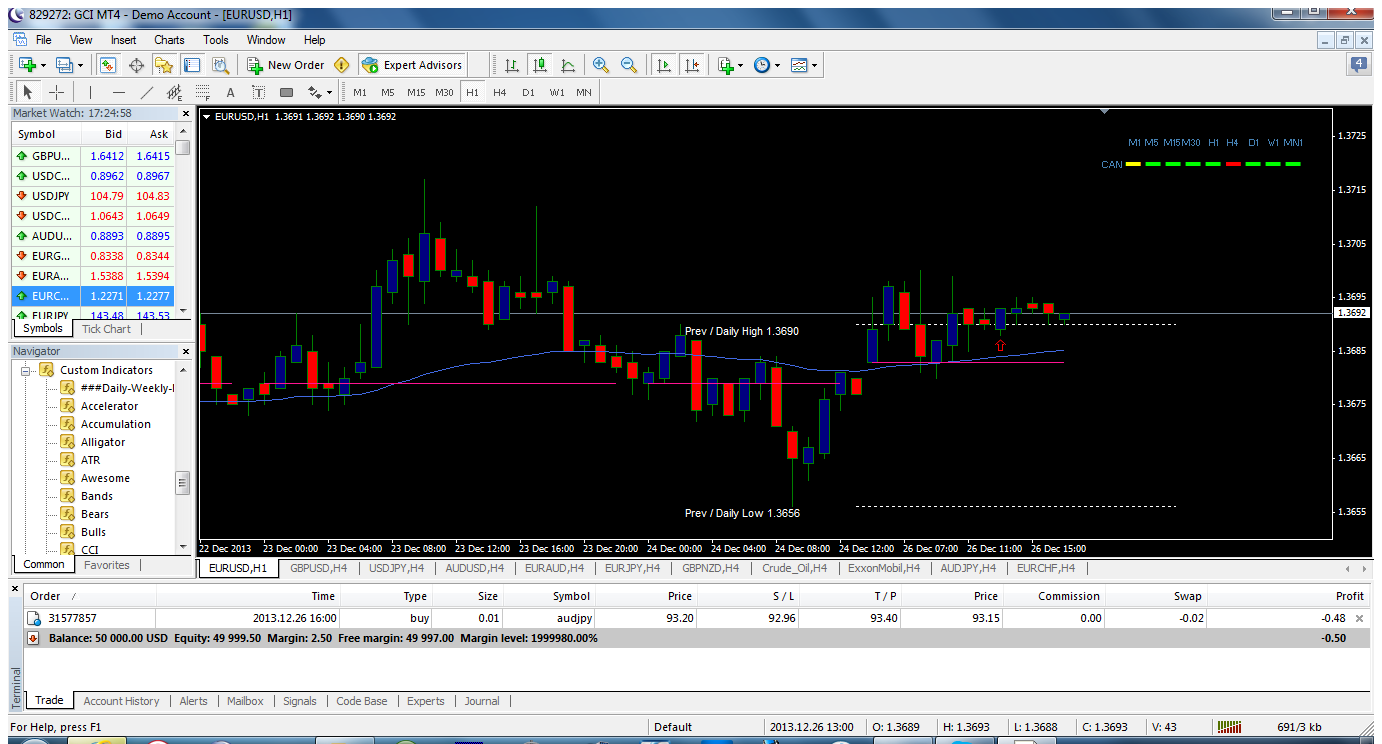Select the Trendline drawing tool
Image resolution: width=1382 pixels, height=744 pixels.
pos(146,92)
